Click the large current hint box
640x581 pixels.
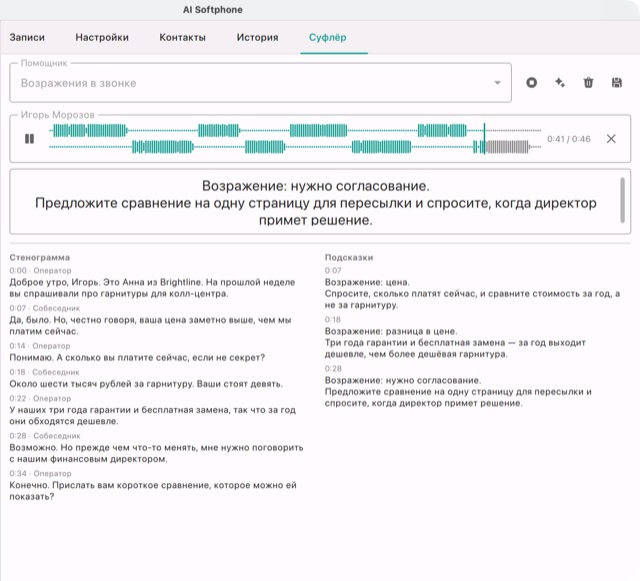[x=320, y=202]
